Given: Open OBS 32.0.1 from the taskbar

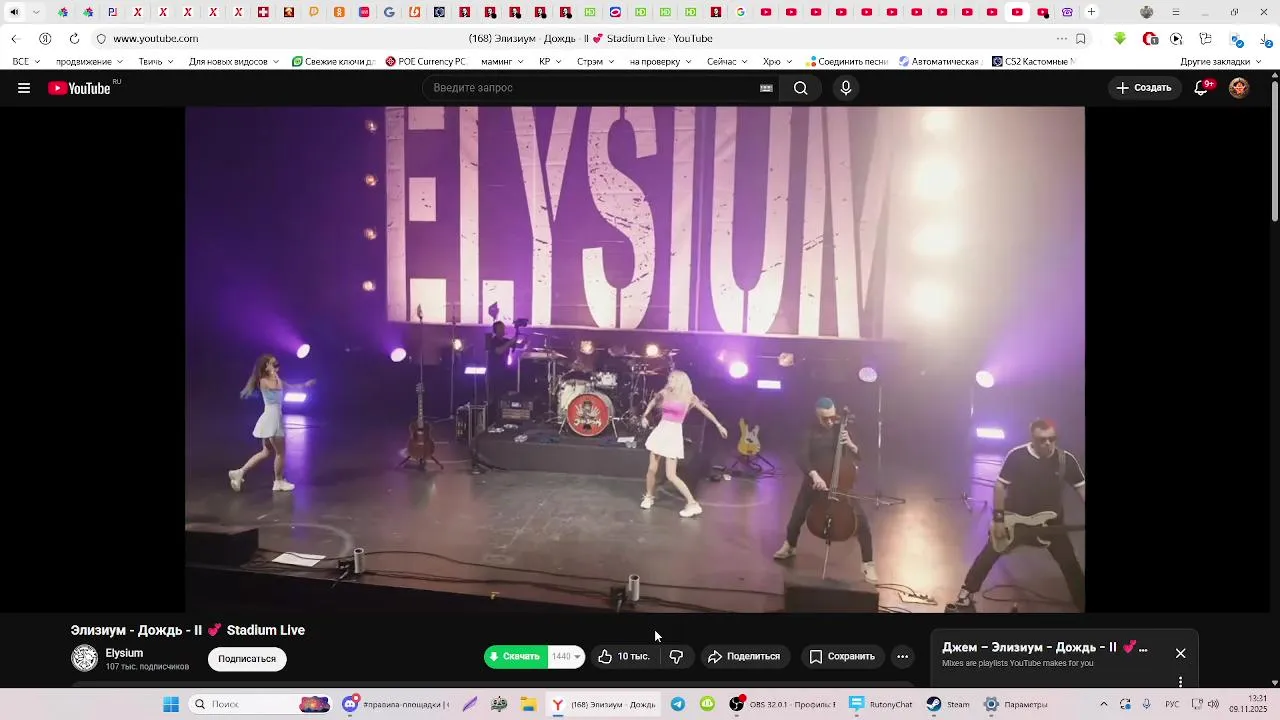Looking at the screenshot, I should [782, 704].
